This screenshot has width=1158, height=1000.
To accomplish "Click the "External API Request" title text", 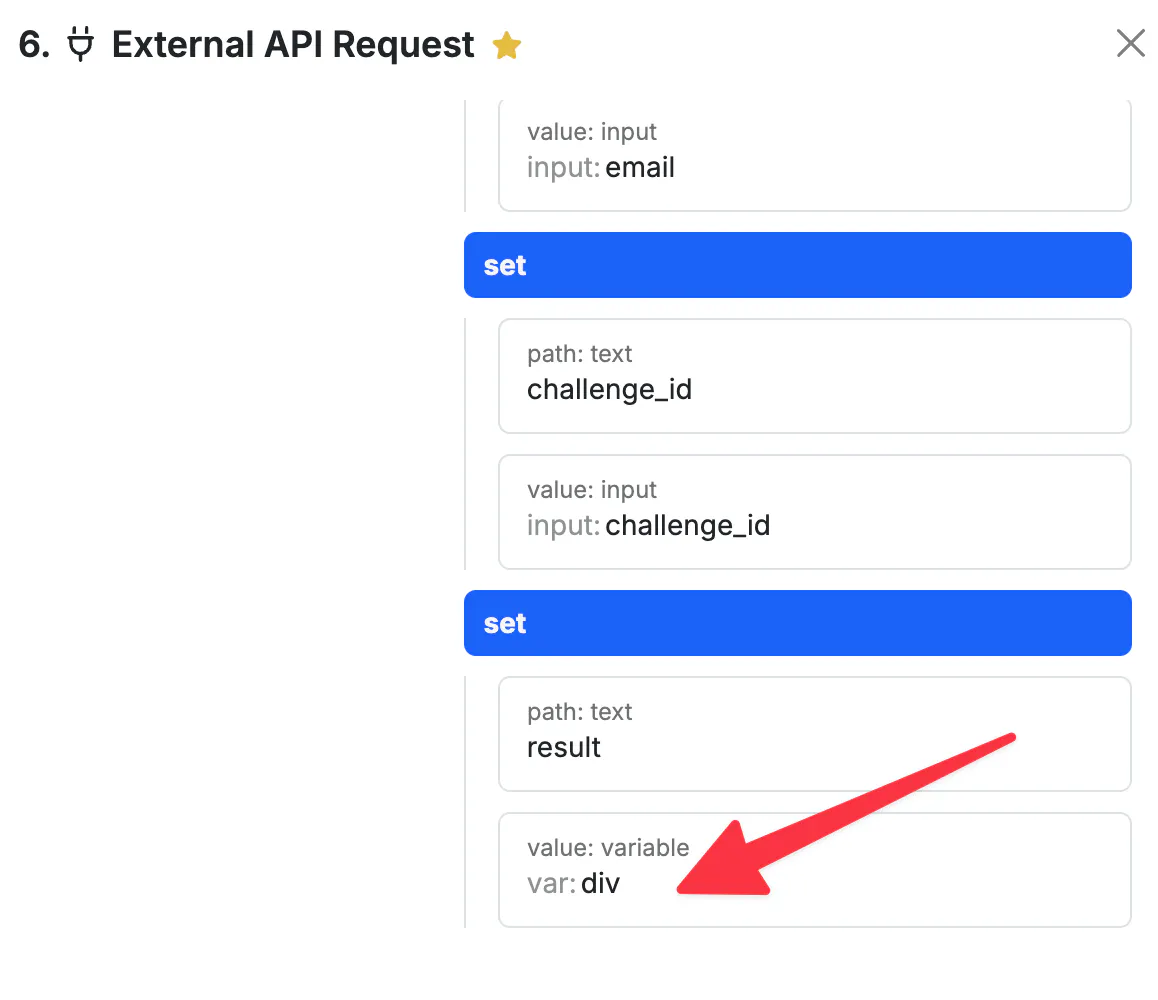I will tap(293, 45).
